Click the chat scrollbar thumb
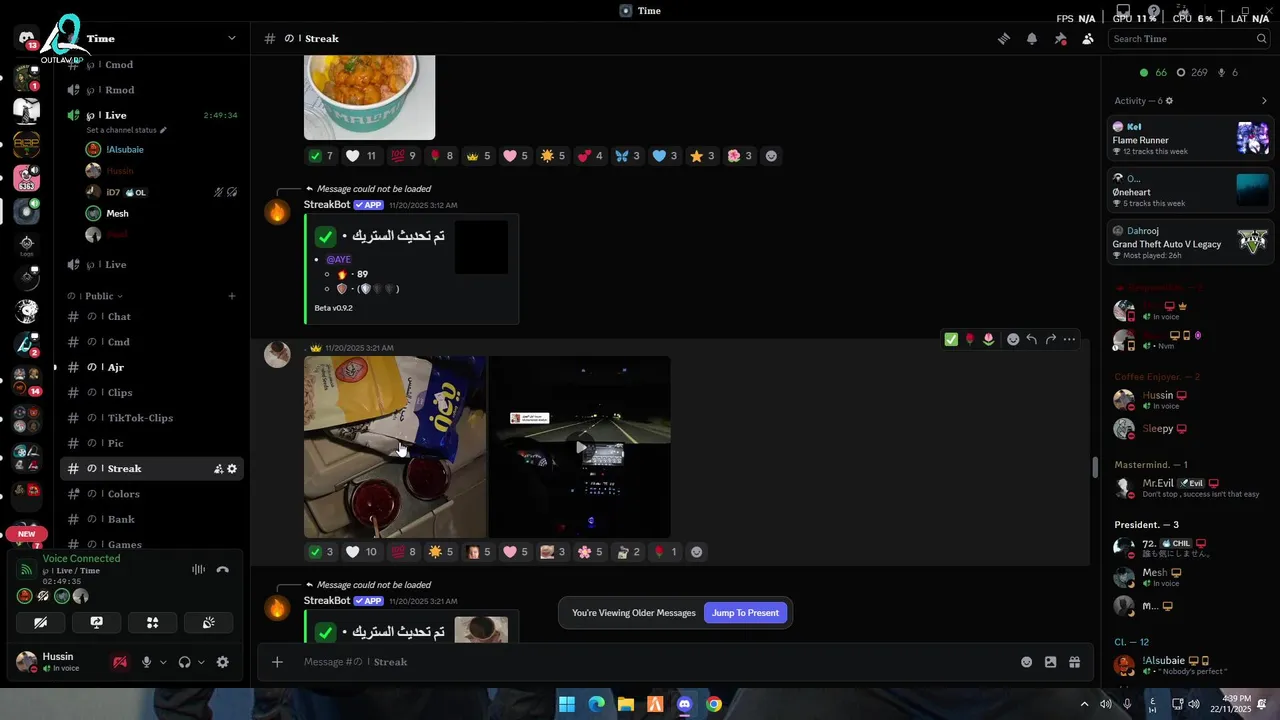Screen dimensions: 1280x720 1095,467
